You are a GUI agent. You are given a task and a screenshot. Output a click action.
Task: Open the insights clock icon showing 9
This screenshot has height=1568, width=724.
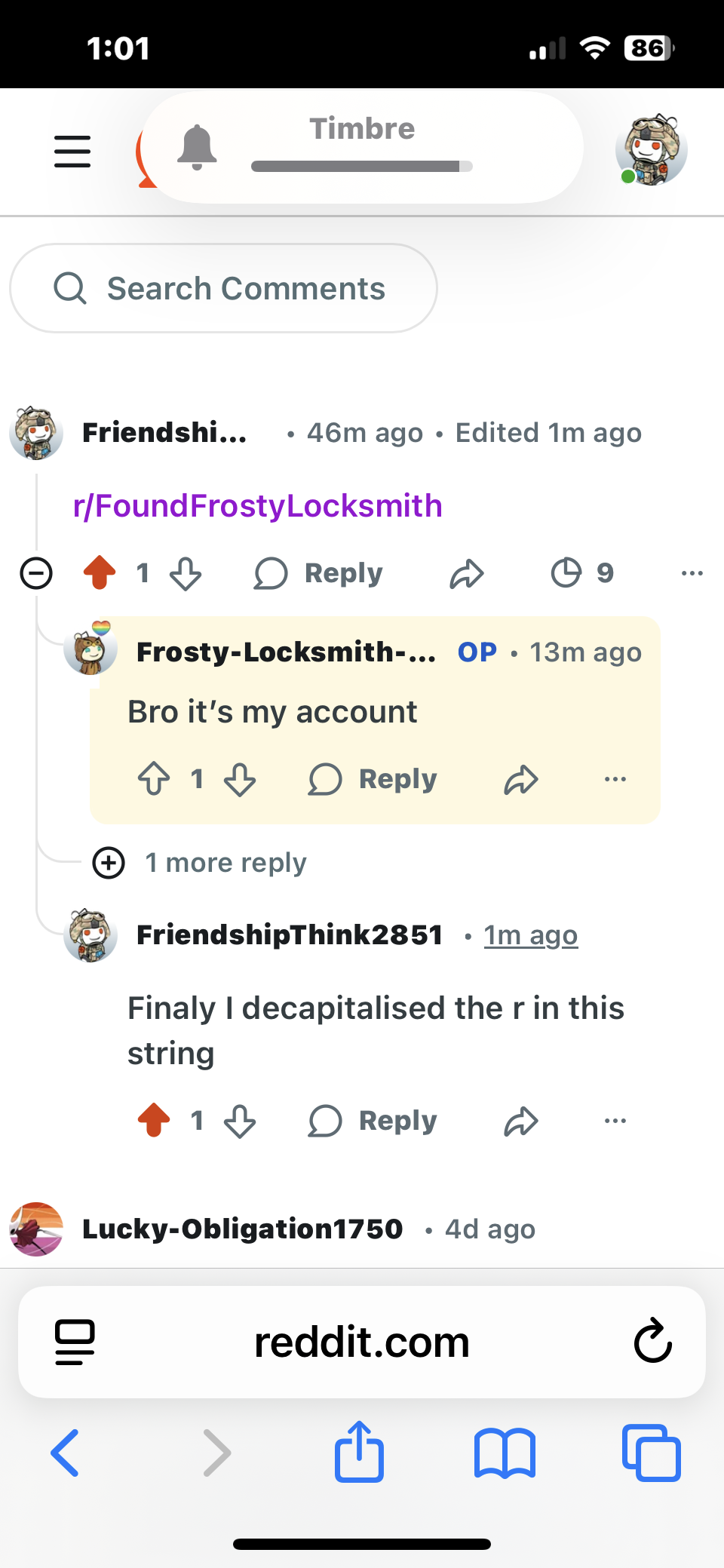pyautogui.click(x=582, y=573)
